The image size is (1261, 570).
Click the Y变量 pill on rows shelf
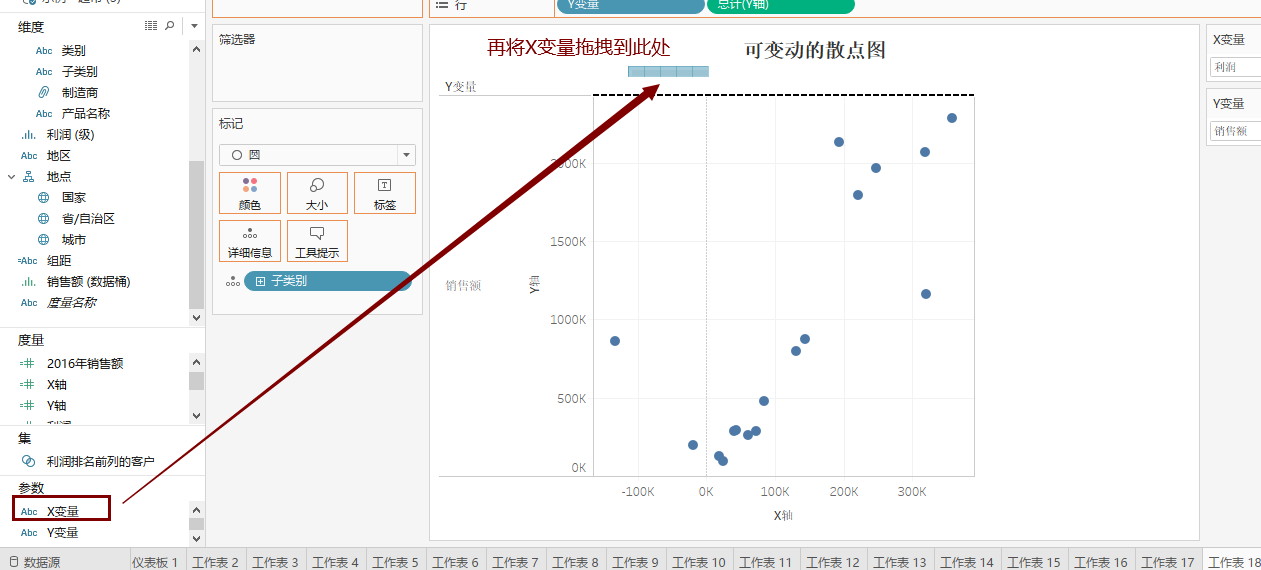(630, 5)
